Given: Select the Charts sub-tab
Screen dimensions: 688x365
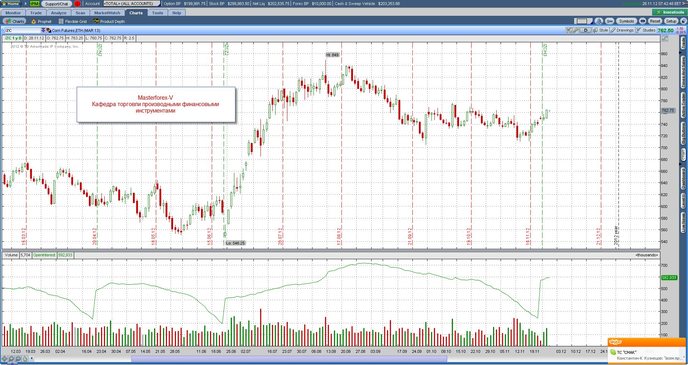Looking at the screenshot, I should point(15,21).
